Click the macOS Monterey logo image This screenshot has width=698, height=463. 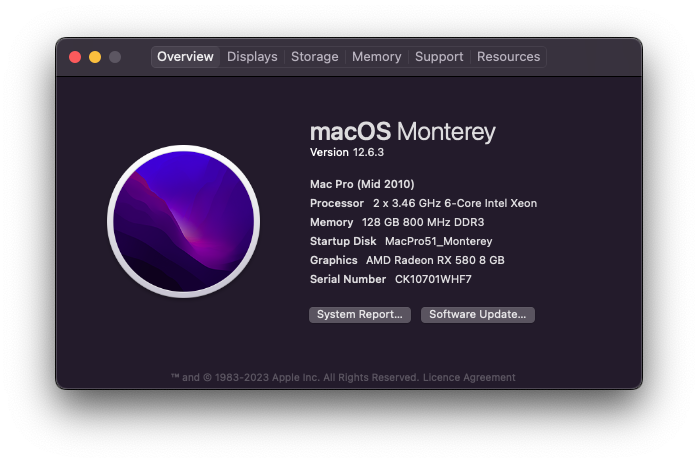tap(183, 221)
